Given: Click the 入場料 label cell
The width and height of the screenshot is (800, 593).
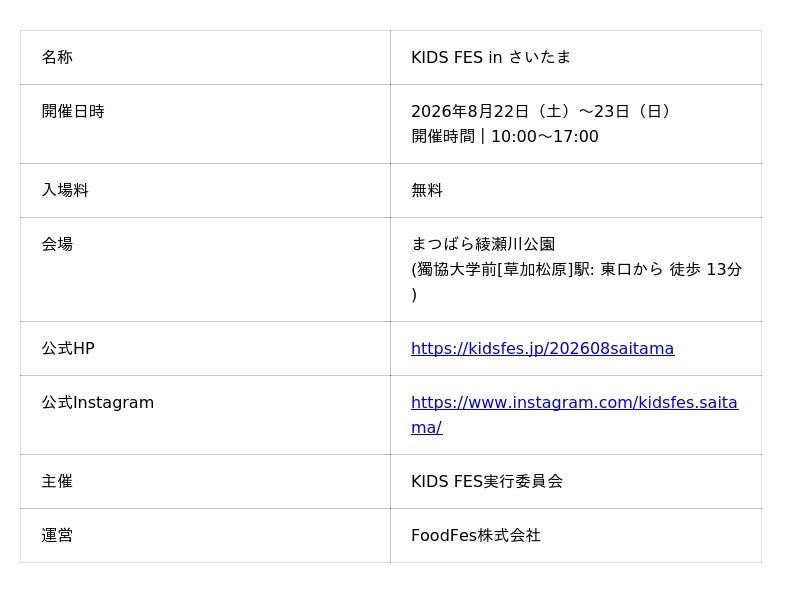Looking at the screenshot, I should (x=205, y=190).
